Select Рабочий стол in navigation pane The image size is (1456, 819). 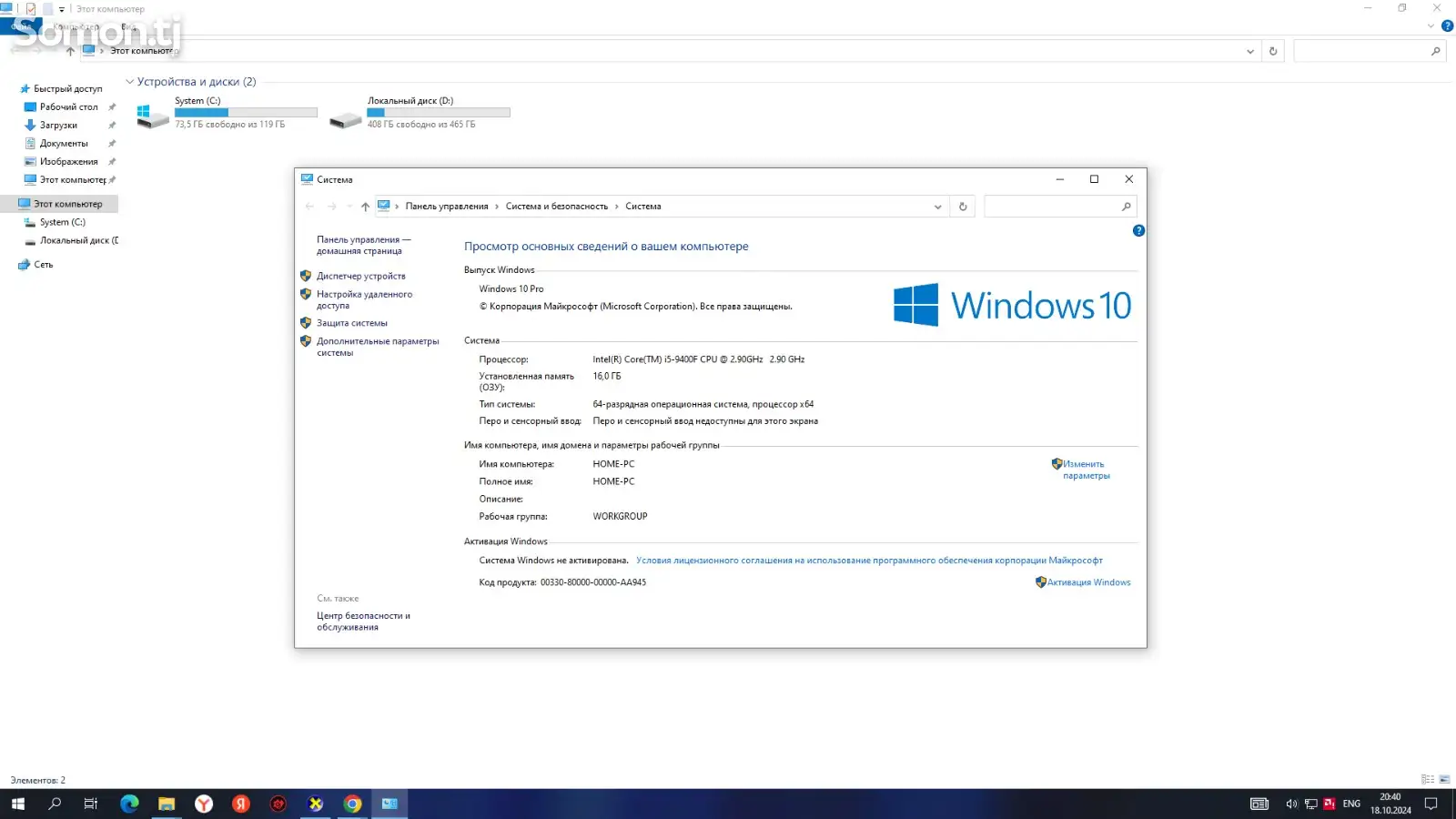pos(68,107)
